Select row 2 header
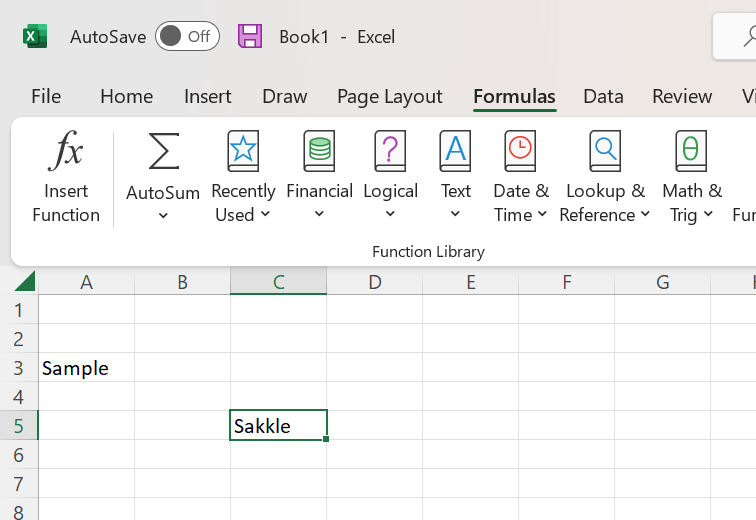The width and height of the screenshot is (756, 520). click(x=19, y=339)
